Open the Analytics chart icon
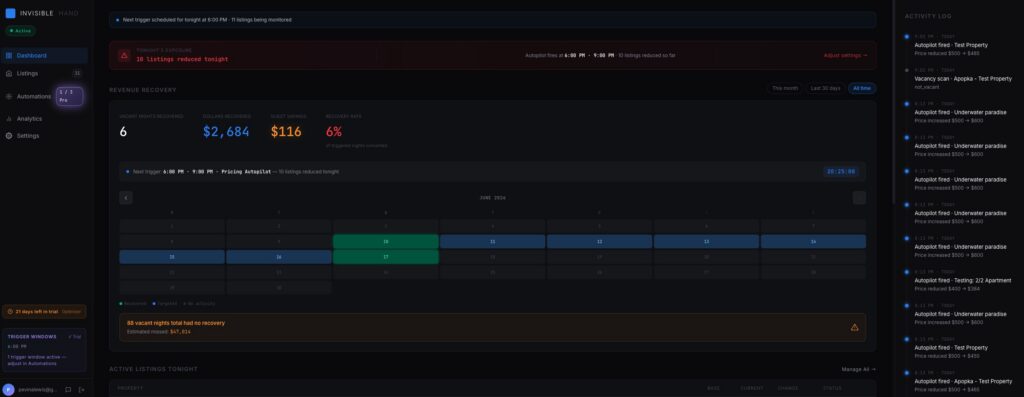Viewport: 1024px width, 397px height. tap(9, 119)
